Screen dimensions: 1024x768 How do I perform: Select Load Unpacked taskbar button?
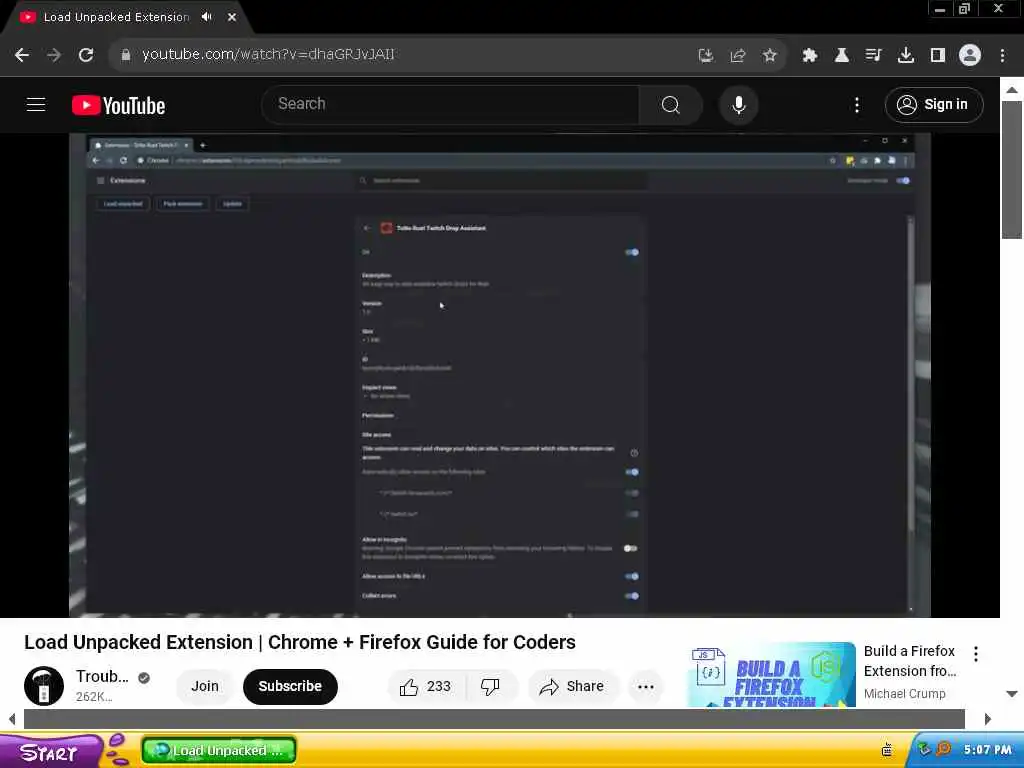(x=219, y=750)
